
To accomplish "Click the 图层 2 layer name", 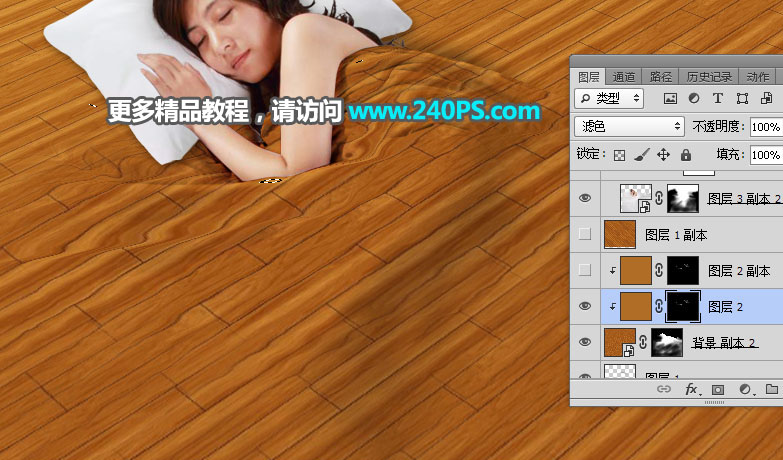I will 726,307.
